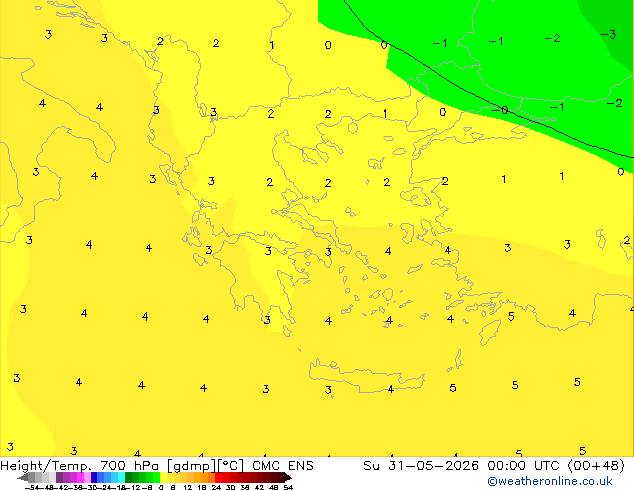Click the "Height/Temp." title text
Screen dimensions: 634x490
[45, 466]
